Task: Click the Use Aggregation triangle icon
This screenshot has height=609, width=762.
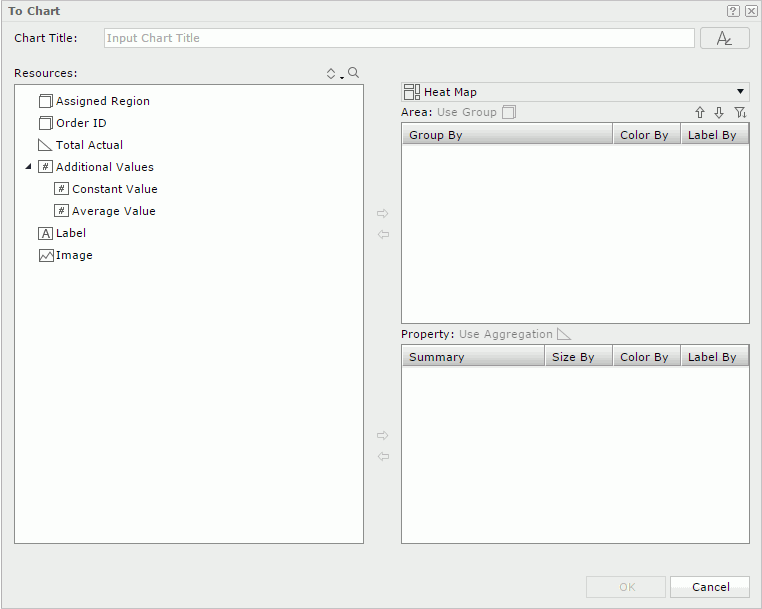Action: [564, 334]
